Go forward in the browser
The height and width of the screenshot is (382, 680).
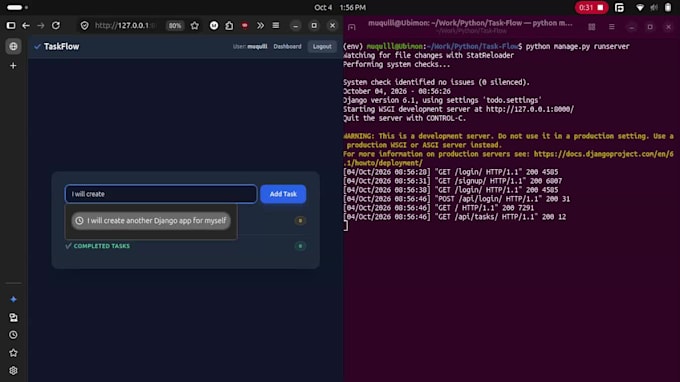coord(41,26)
